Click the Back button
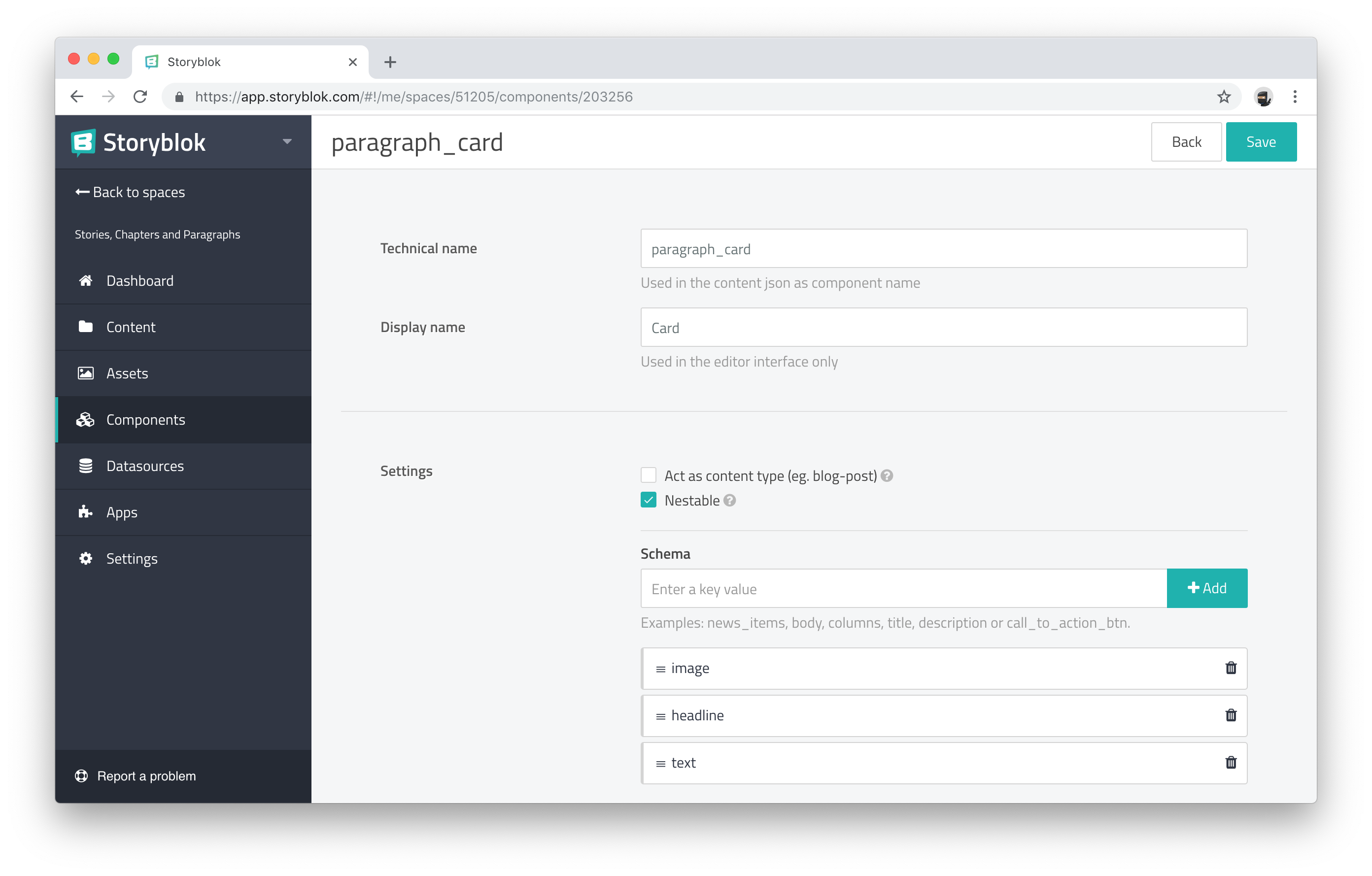 coord(1186,142)
